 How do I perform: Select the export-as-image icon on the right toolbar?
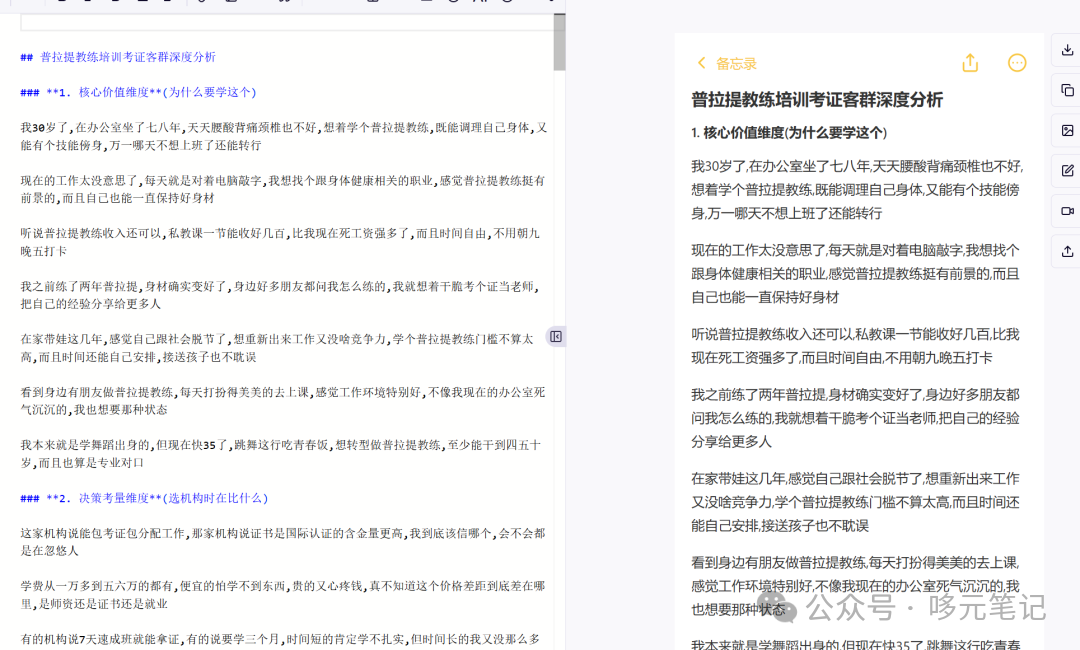(1068, 130)
